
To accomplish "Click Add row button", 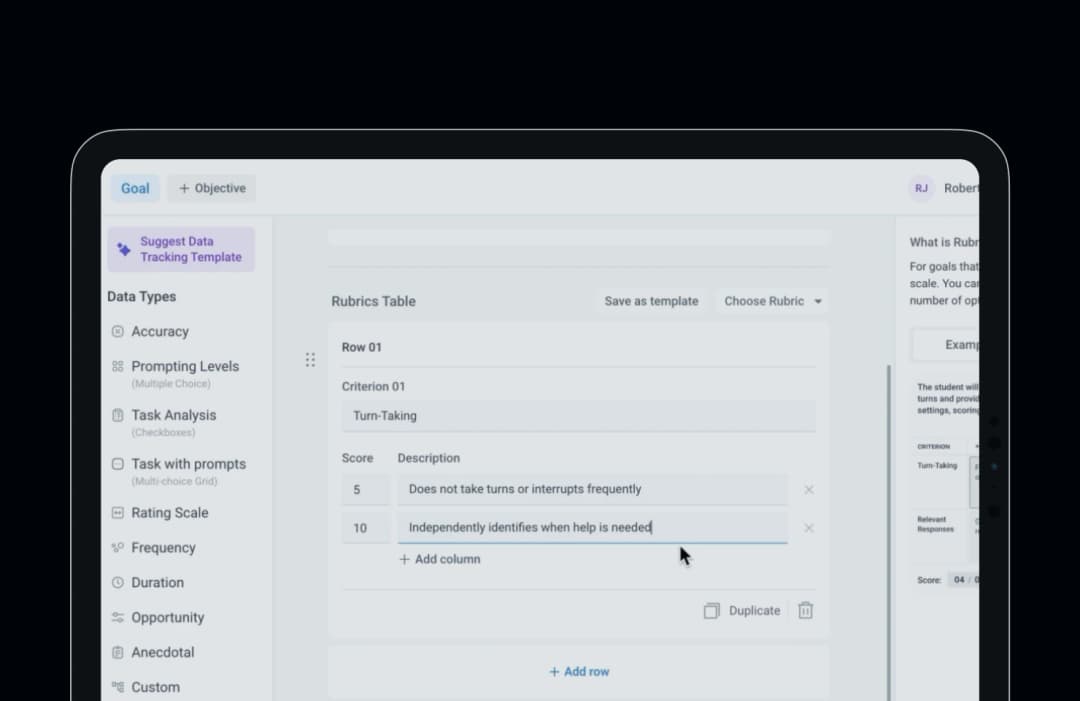I will 579,671.
